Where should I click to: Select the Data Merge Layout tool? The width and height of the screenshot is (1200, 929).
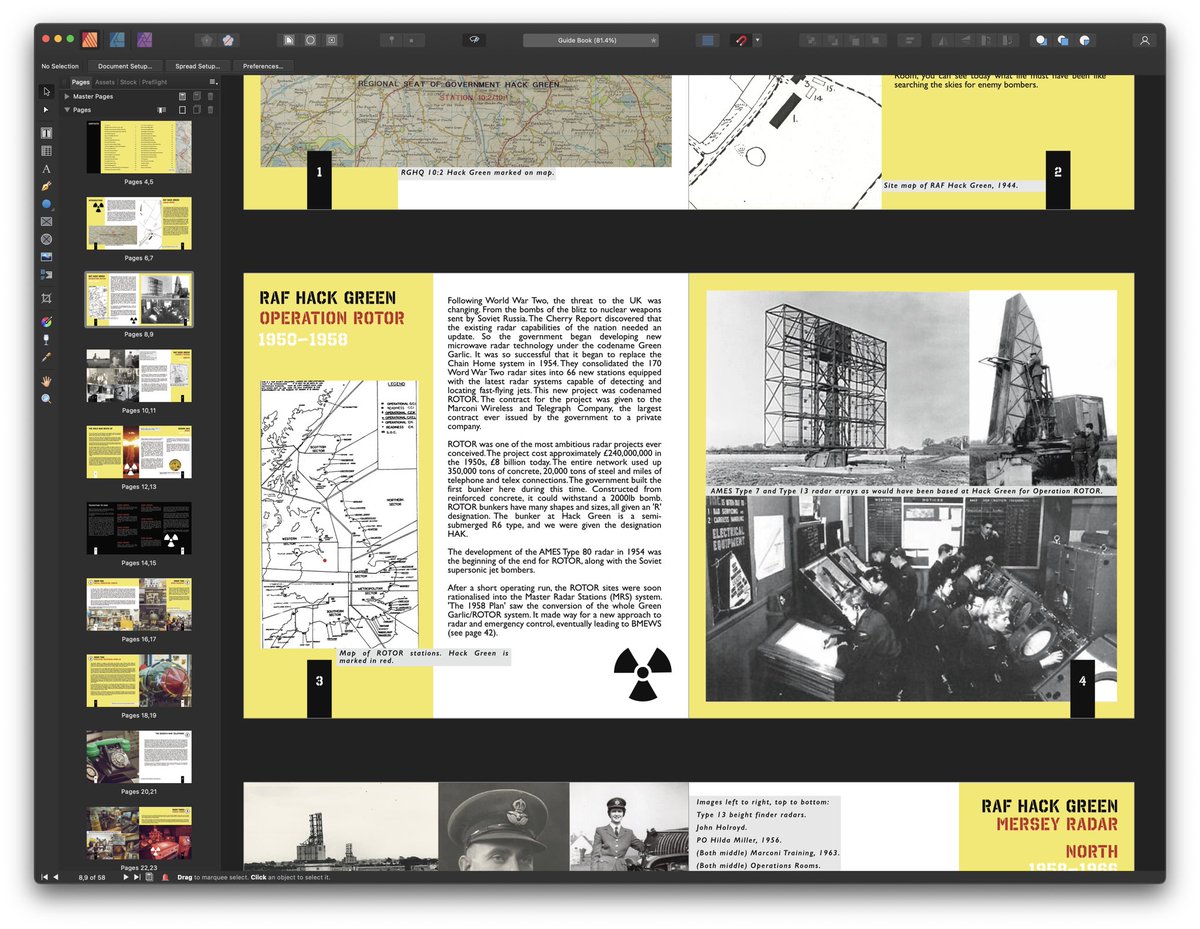[x=46, y=275]
